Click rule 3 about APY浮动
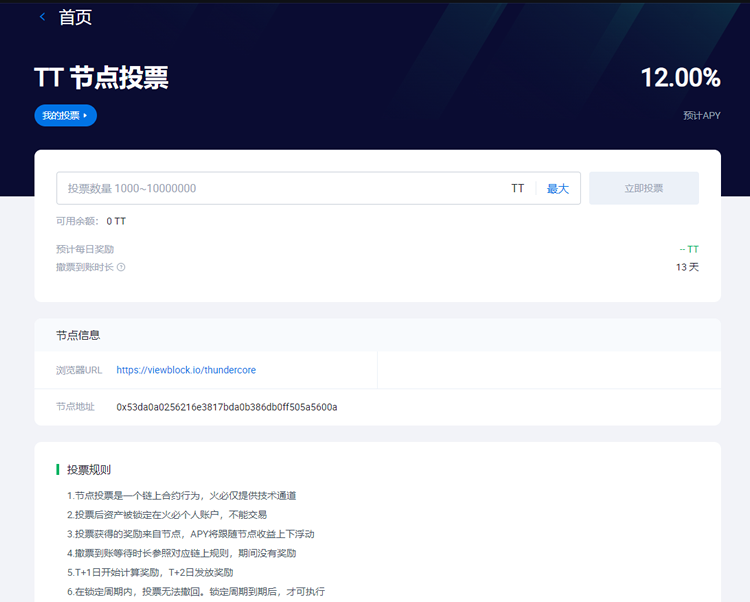This screenshot has height=602, width=750. [x=191, y=534]
